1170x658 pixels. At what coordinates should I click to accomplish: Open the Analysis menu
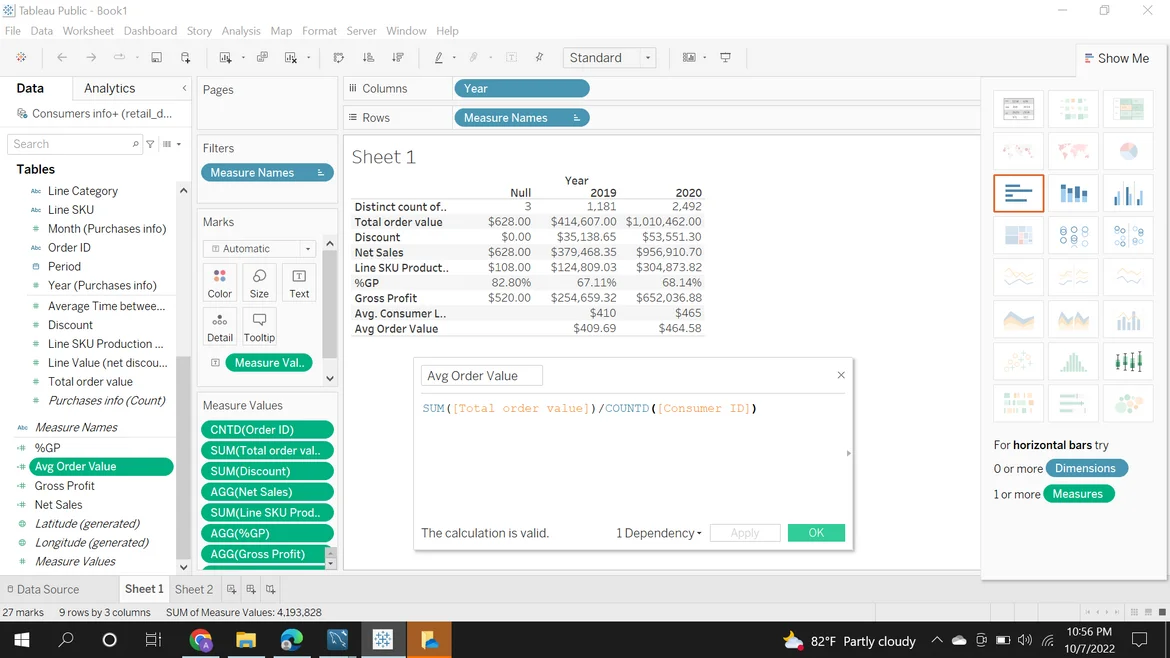[x=240, y=31]
